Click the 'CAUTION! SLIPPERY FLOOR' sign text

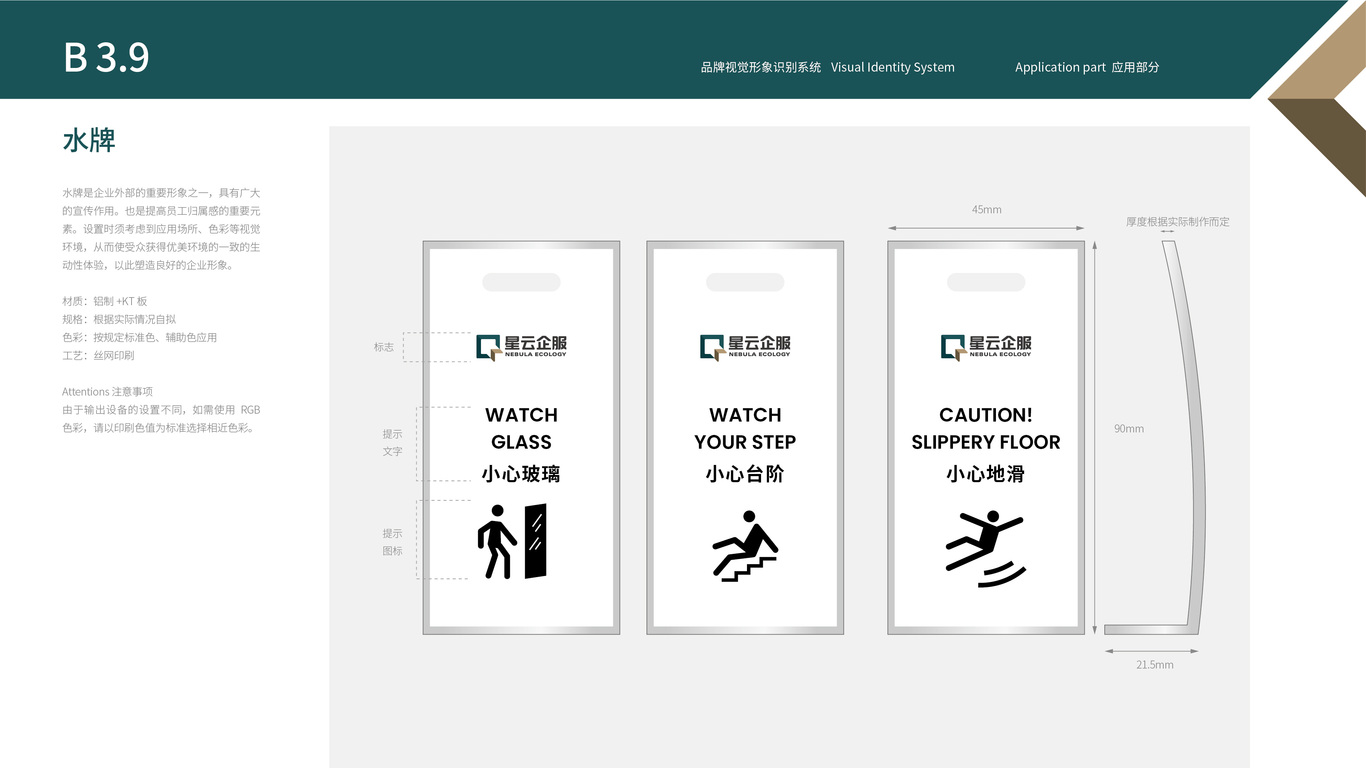pos(986,428)
